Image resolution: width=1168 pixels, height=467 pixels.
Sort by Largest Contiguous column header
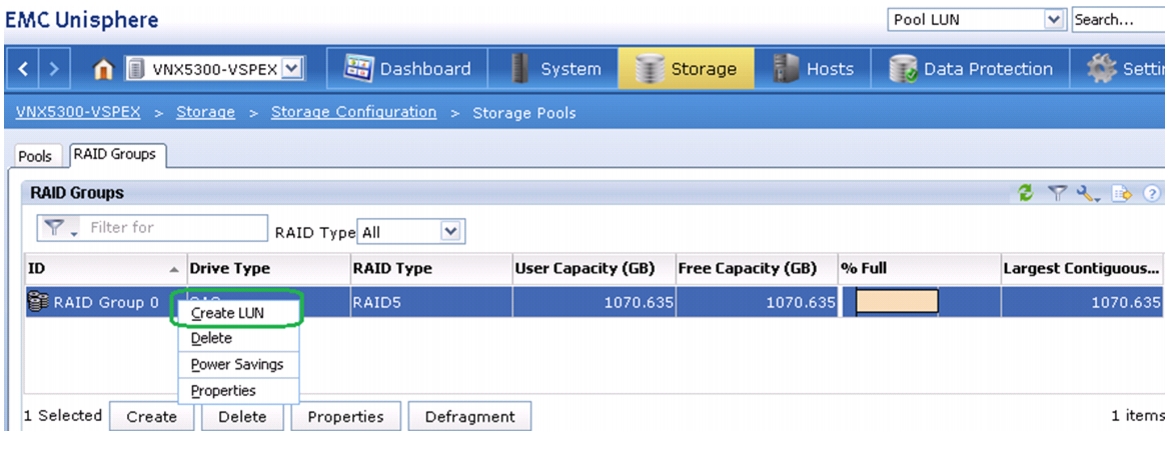pos(1082,268)
